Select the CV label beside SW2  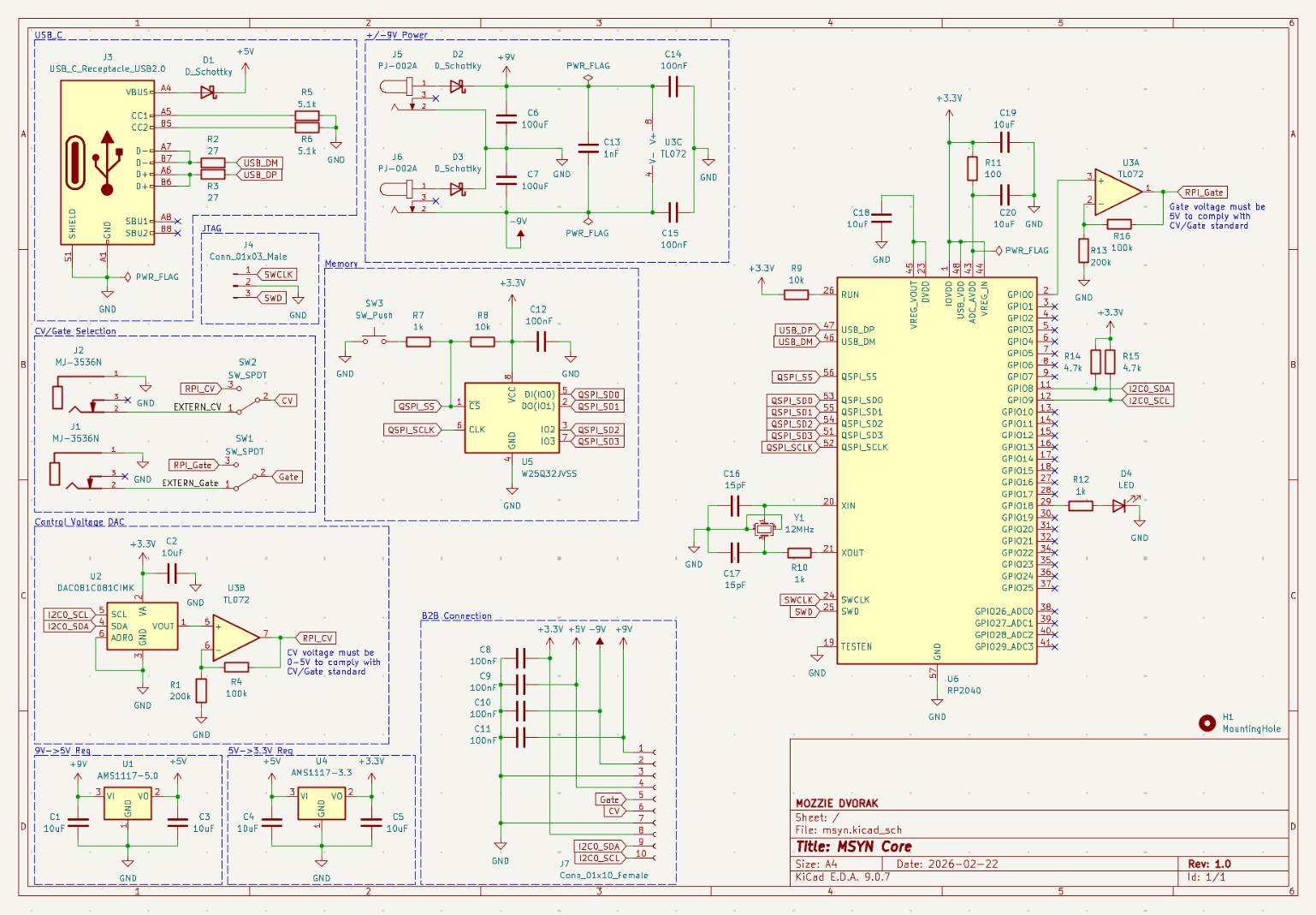pos(287,401)
